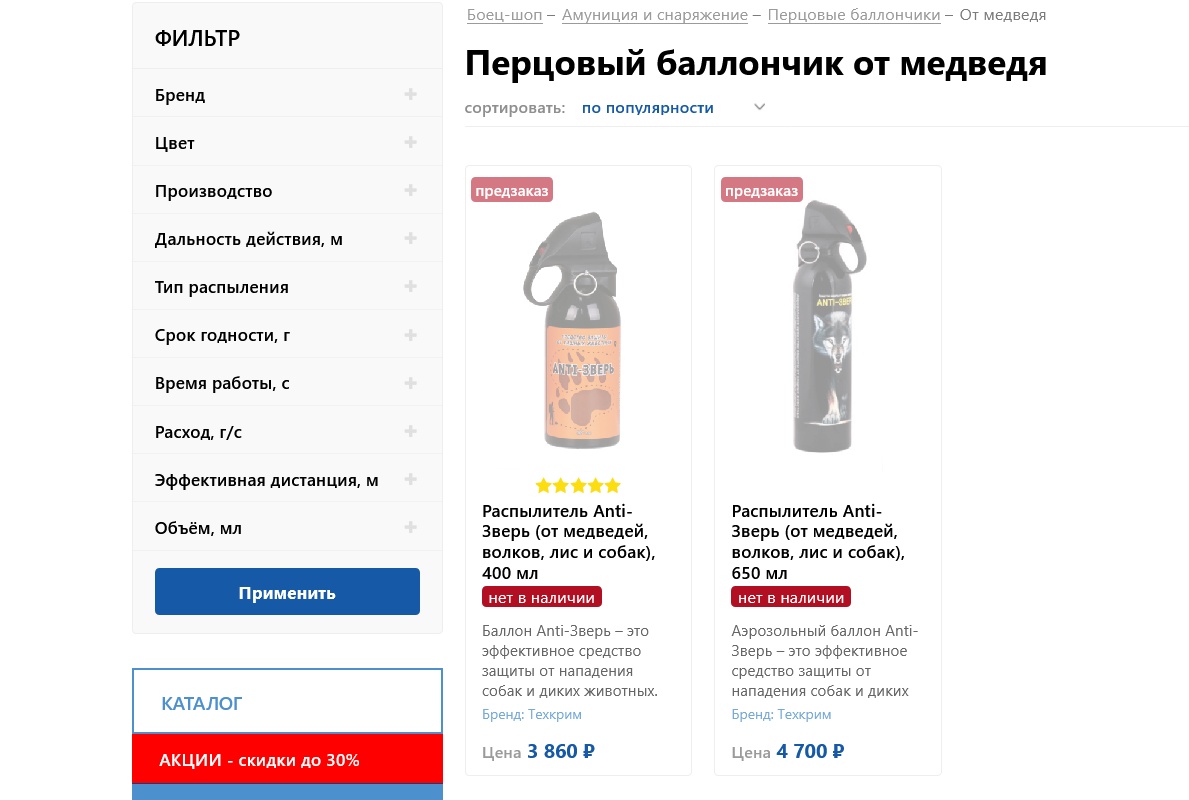
Task: Expand the Бренд filter plus icon
Action: [x=410, y=94]
